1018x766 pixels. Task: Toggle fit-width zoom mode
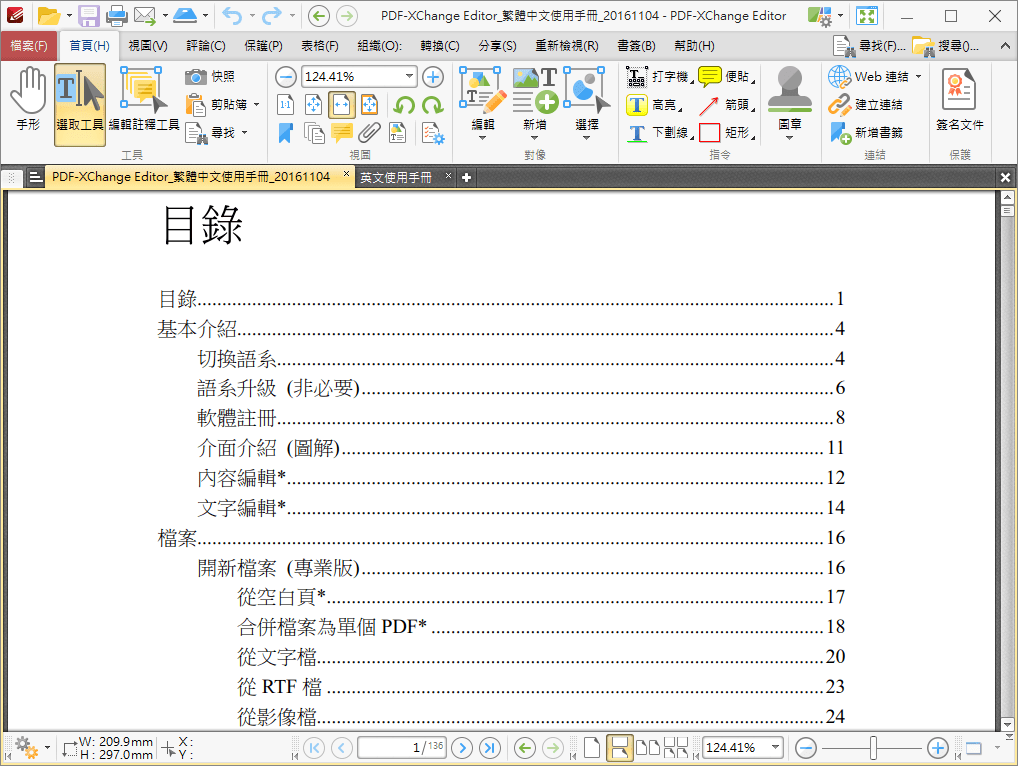tap(341, 103)
